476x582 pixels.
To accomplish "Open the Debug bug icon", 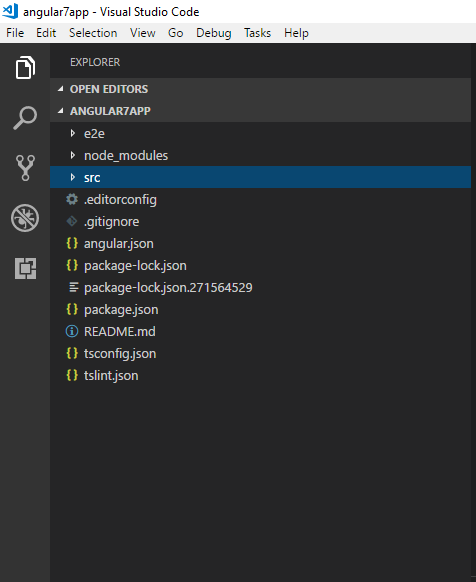I will [x=25, y=218].
